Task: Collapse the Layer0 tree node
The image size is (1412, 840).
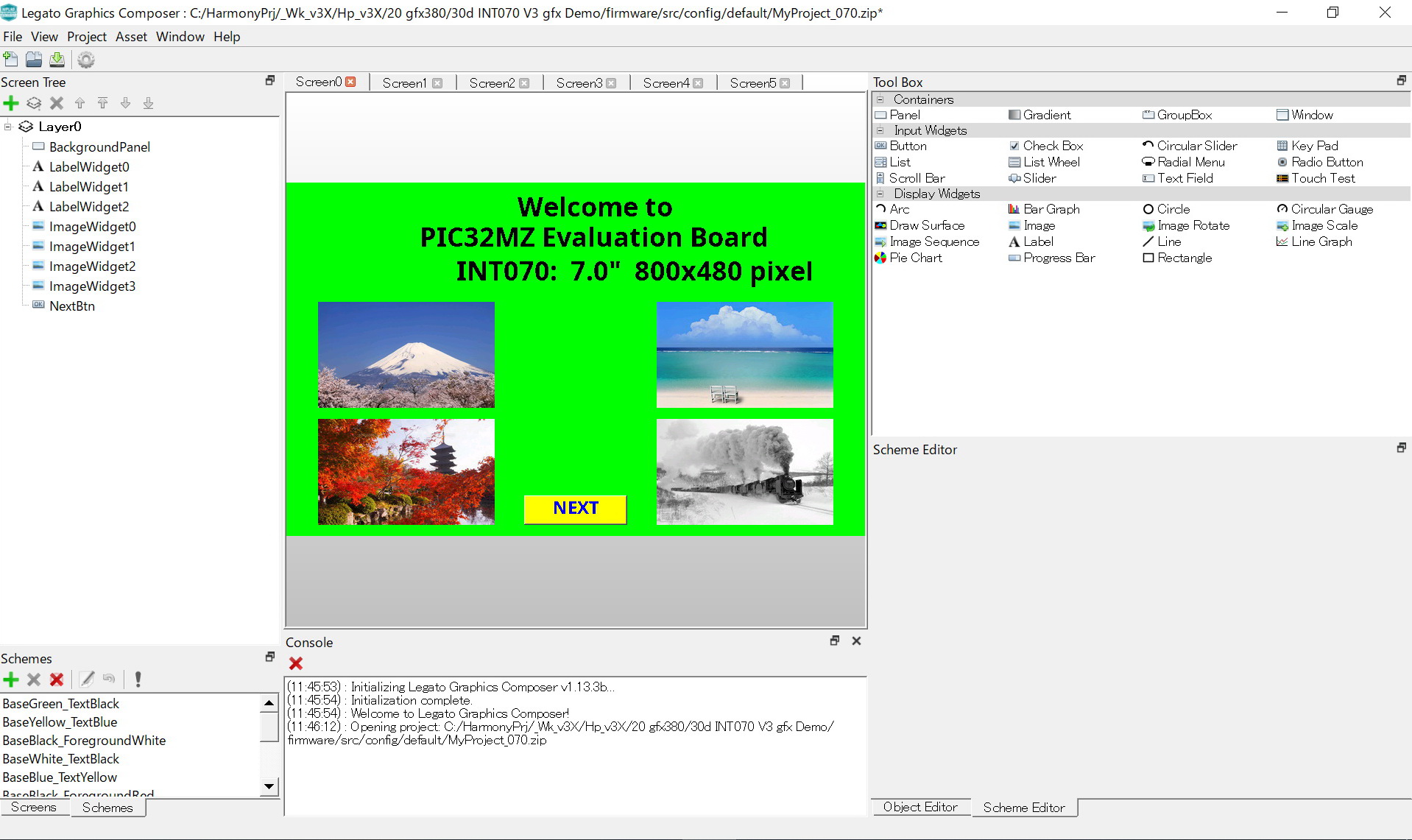Action: tap(8, 127)
